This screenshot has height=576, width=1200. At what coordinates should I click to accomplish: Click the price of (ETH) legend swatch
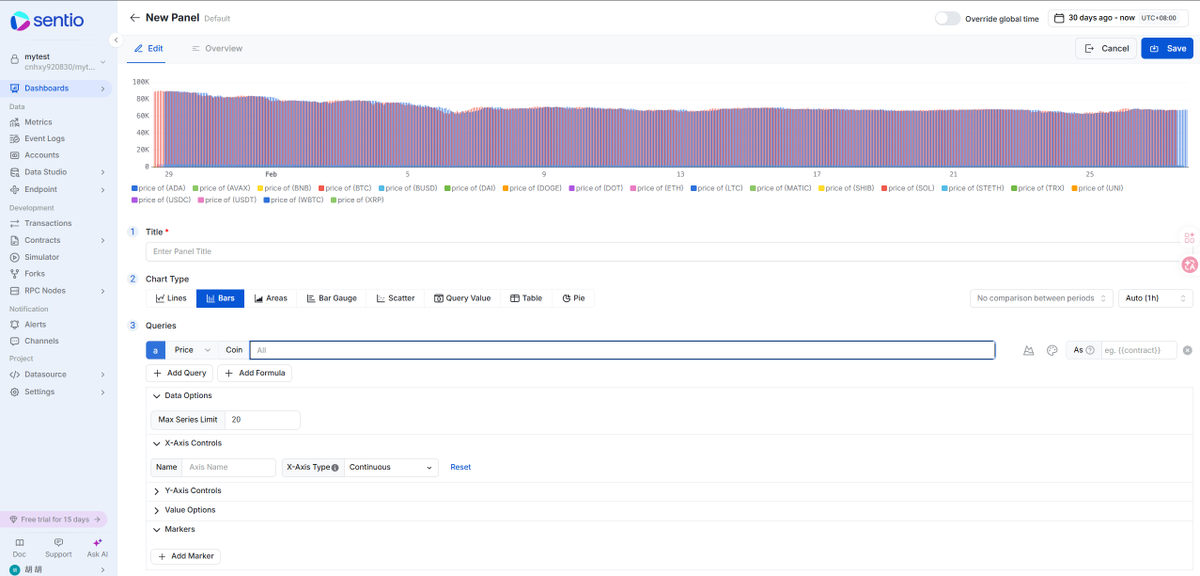click(x=632, y=188)
